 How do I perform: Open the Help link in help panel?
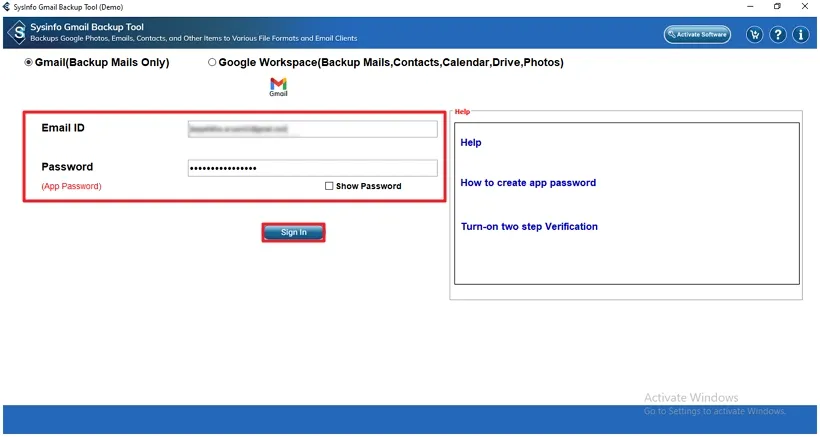pyautogui.click(x=471, y=143)
